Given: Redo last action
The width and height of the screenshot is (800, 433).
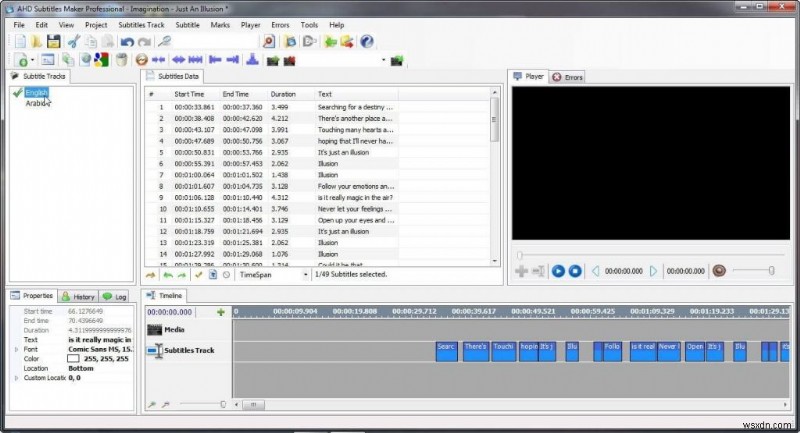Looking at the screenshot, I should click(x=144, y=42).
